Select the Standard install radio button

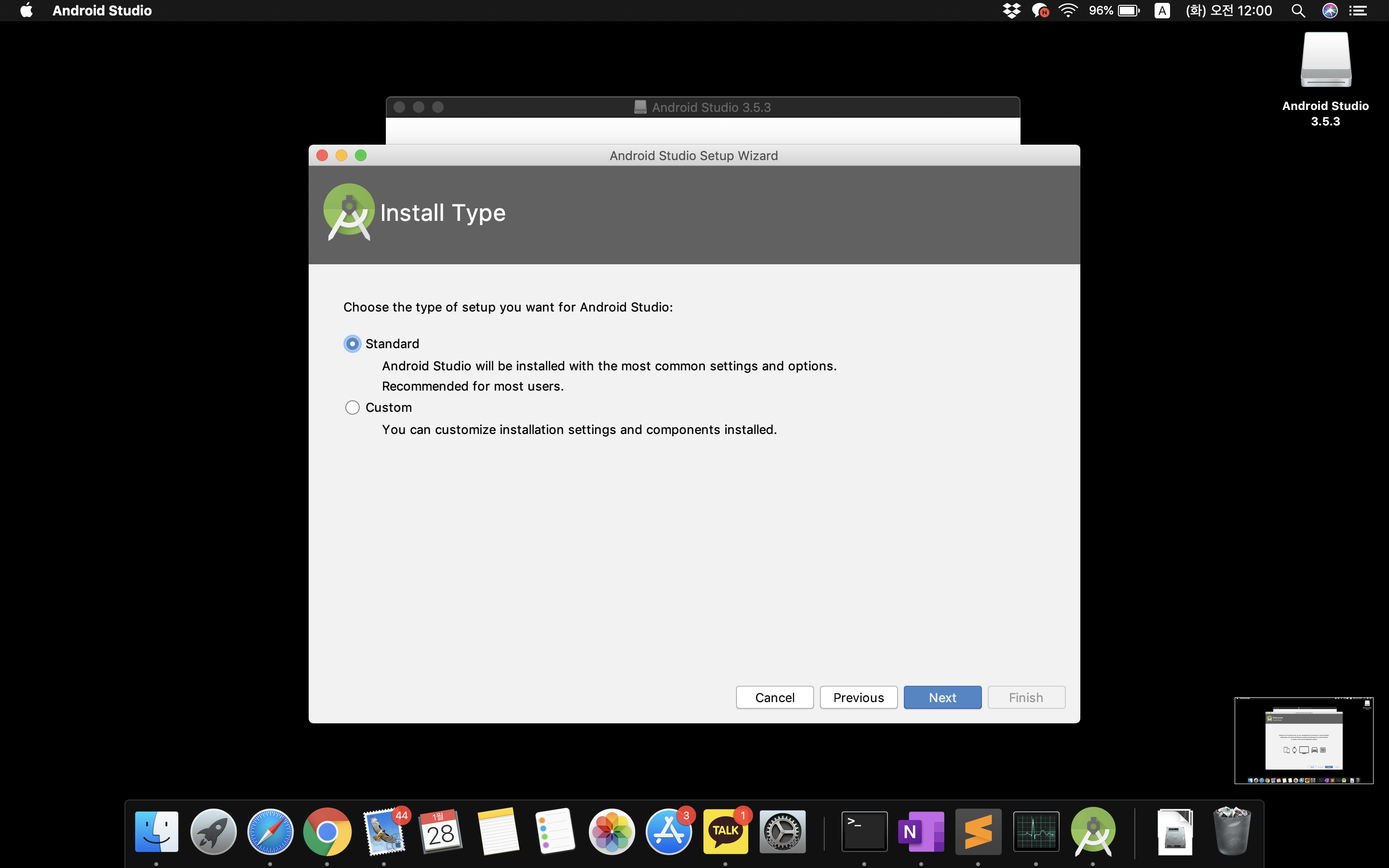click(x=353, y=343)
